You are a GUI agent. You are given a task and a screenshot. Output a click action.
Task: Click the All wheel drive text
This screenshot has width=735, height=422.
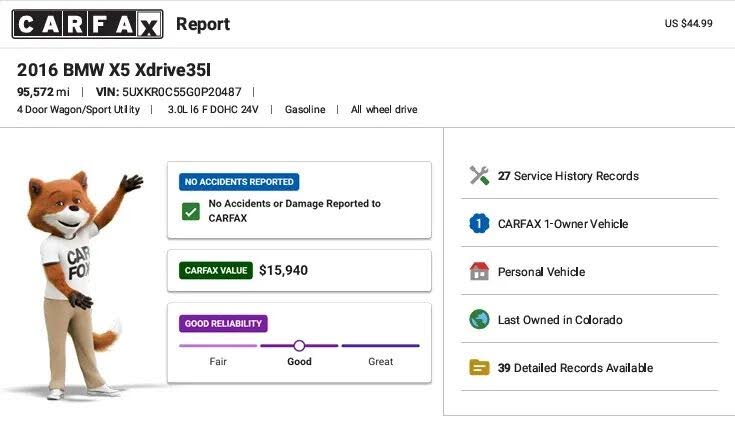[384, 110]
